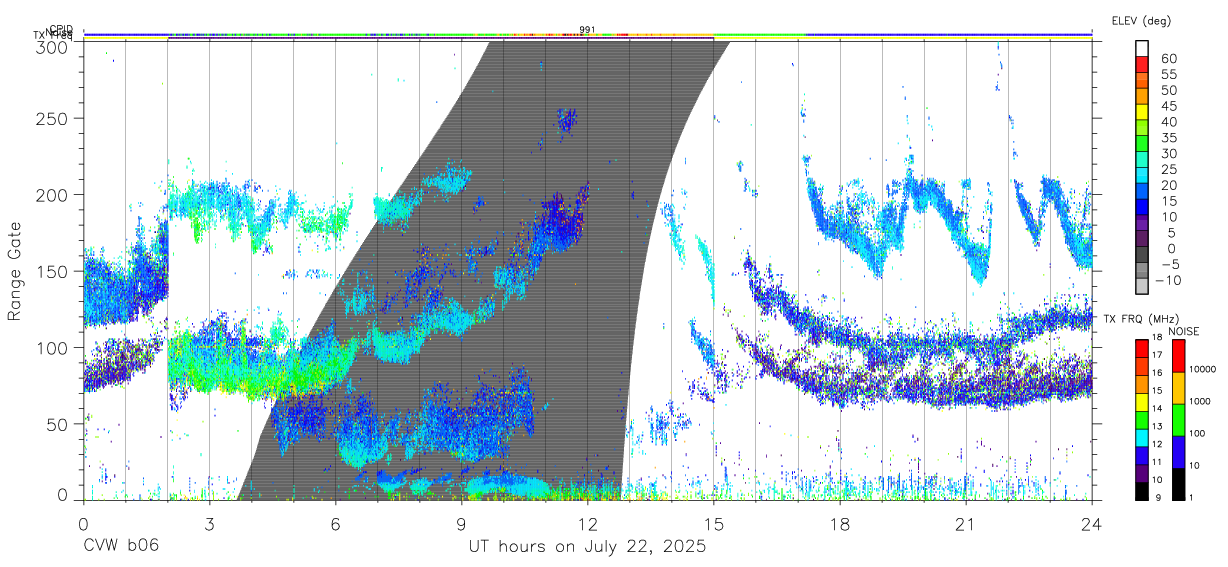The height and width of the screenshot is (567, 1228).
Task: Click the 100 tick on Range Gate axis
Action: 54,347
